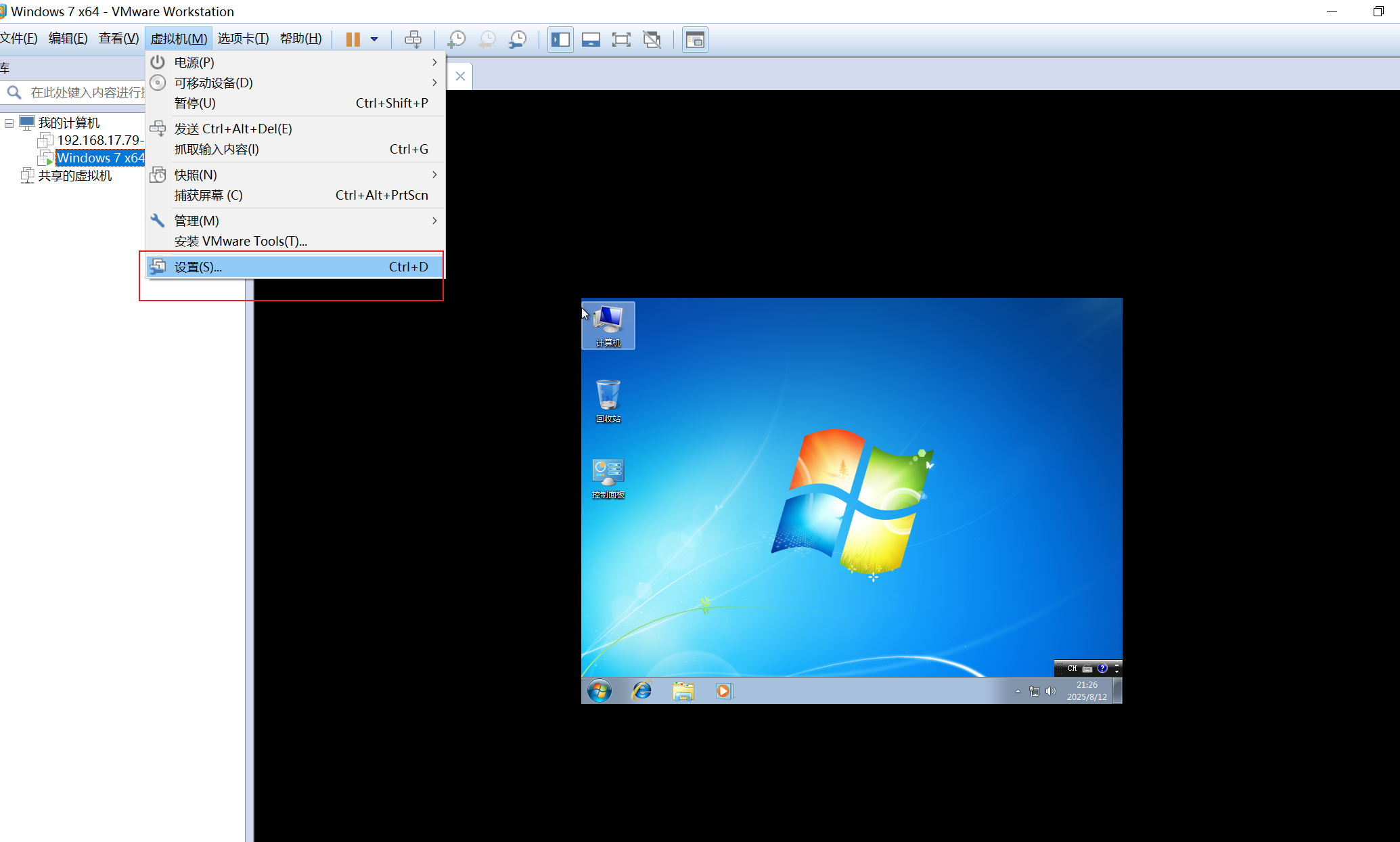Click the 回收站 recycle bin icon

tap(608, 401)
